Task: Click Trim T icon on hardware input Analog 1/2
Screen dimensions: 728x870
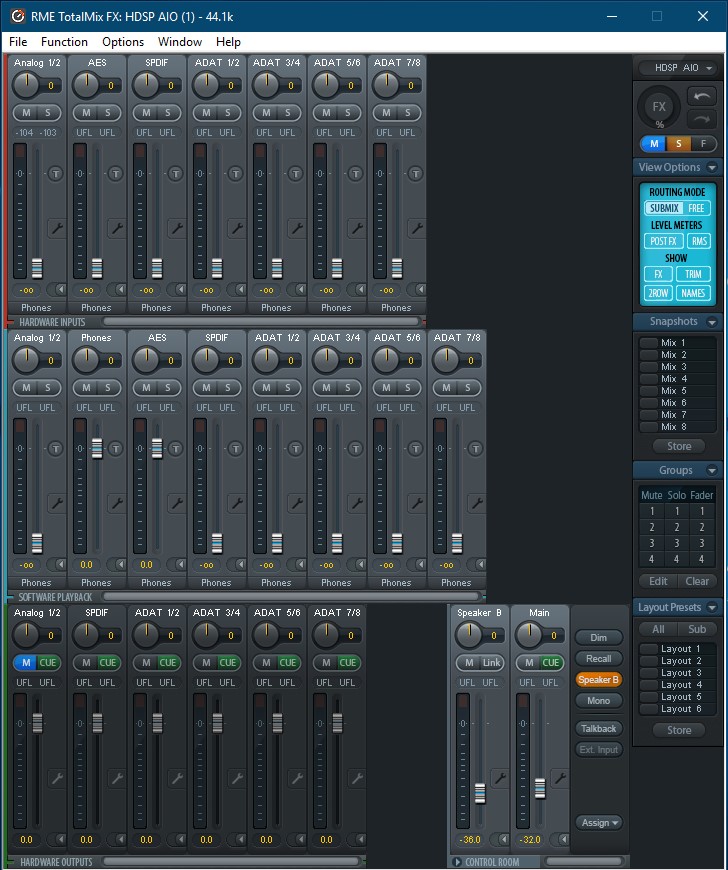Action: [55, 174]
